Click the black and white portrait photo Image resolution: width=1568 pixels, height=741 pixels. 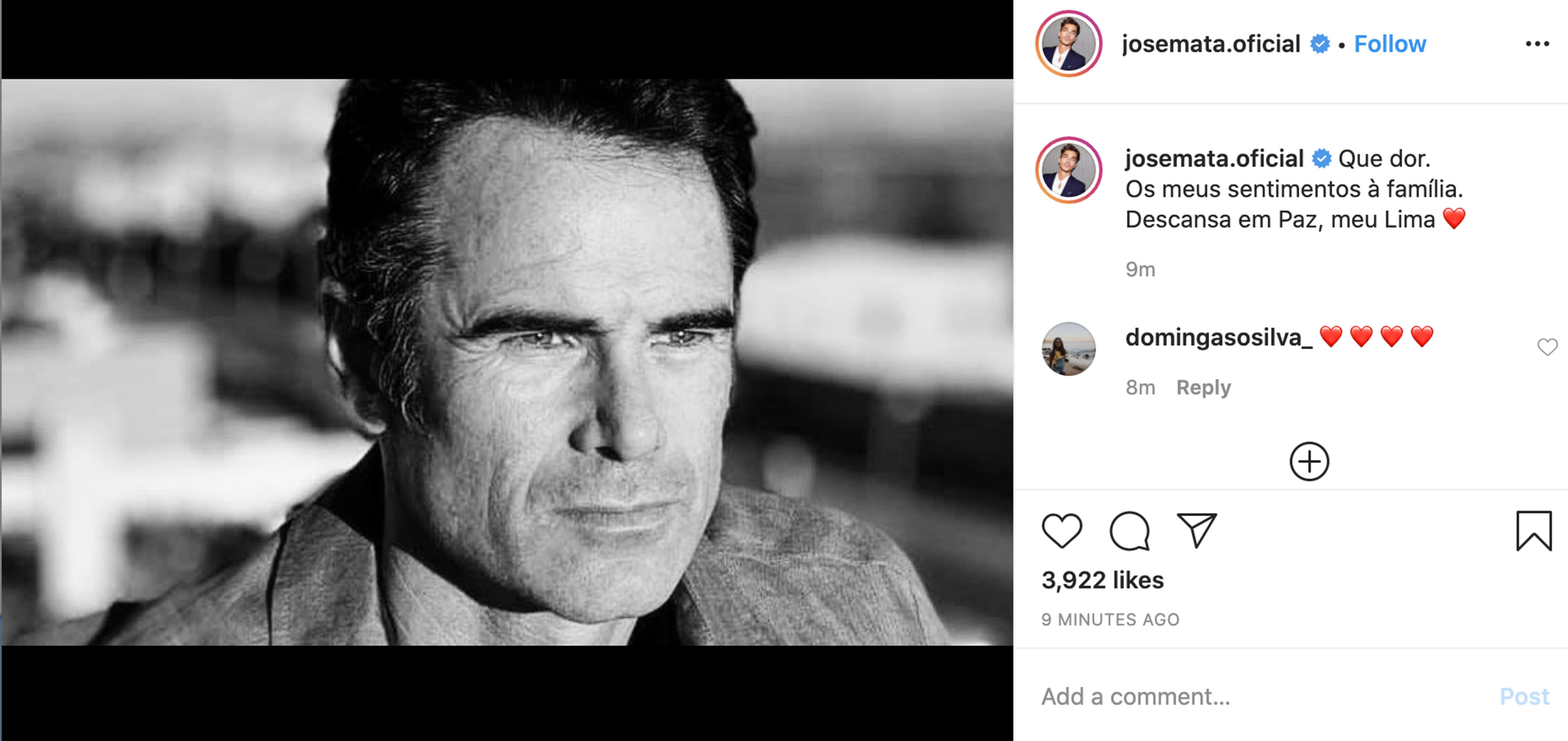[x=507, y=362]
